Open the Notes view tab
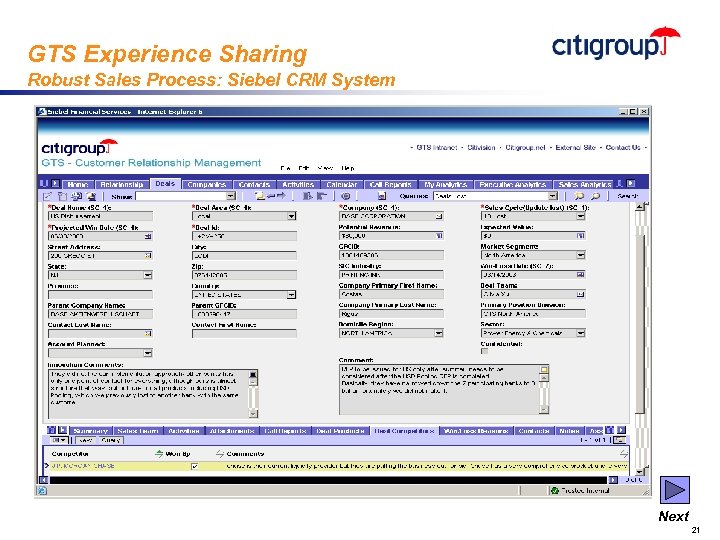Image resolution: width=720 pixels, height=540 pixels. pyautogui.click(x=569, y=431)
